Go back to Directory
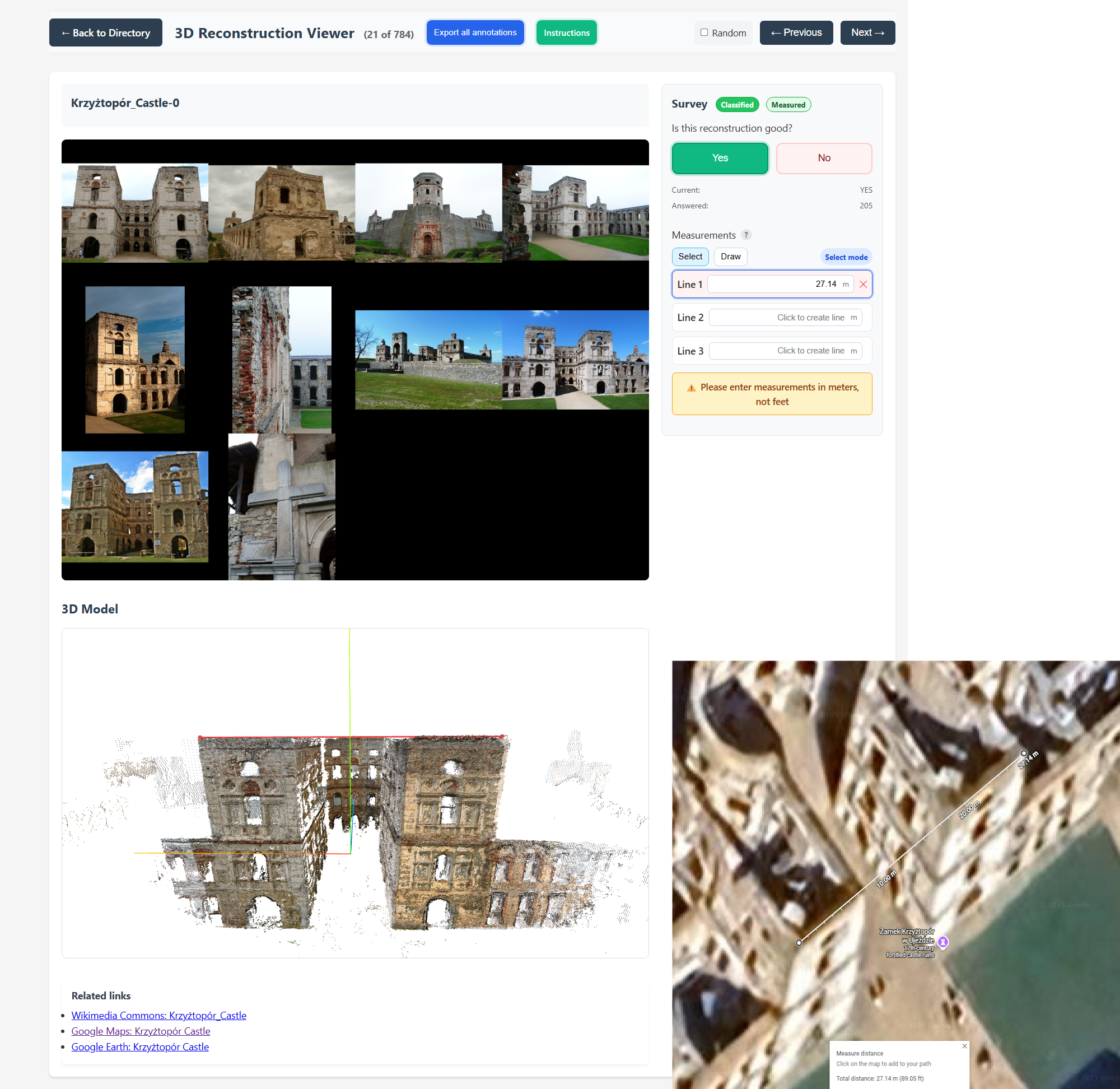 [x=106, y=32]
